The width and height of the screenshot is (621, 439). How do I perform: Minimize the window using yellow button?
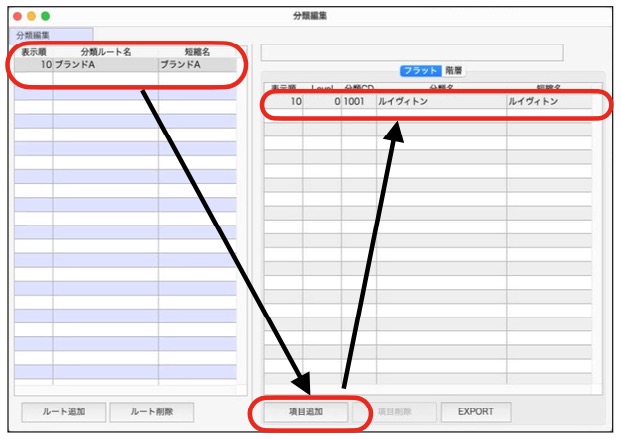[30, 16]
